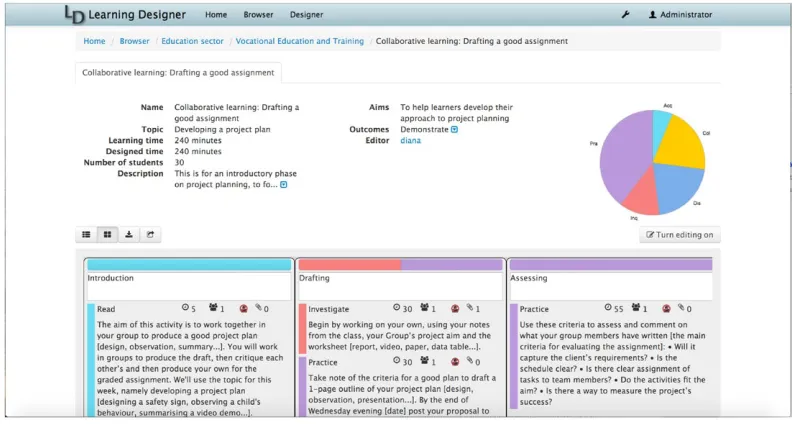Image resolution: width=792 pixels, height=424 pixels.
Task: Click the Administrator user icon
Action: click(x=653, y=15)
